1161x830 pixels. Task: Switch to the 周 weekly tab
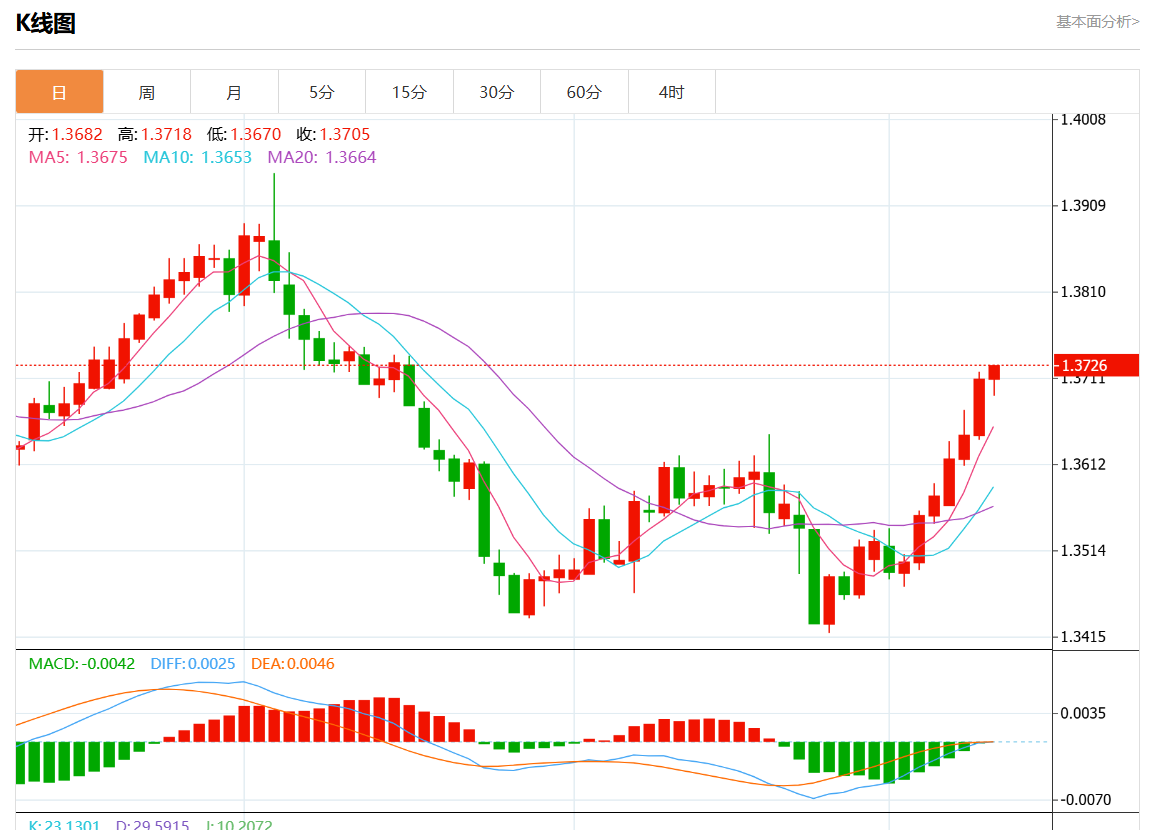147,93
